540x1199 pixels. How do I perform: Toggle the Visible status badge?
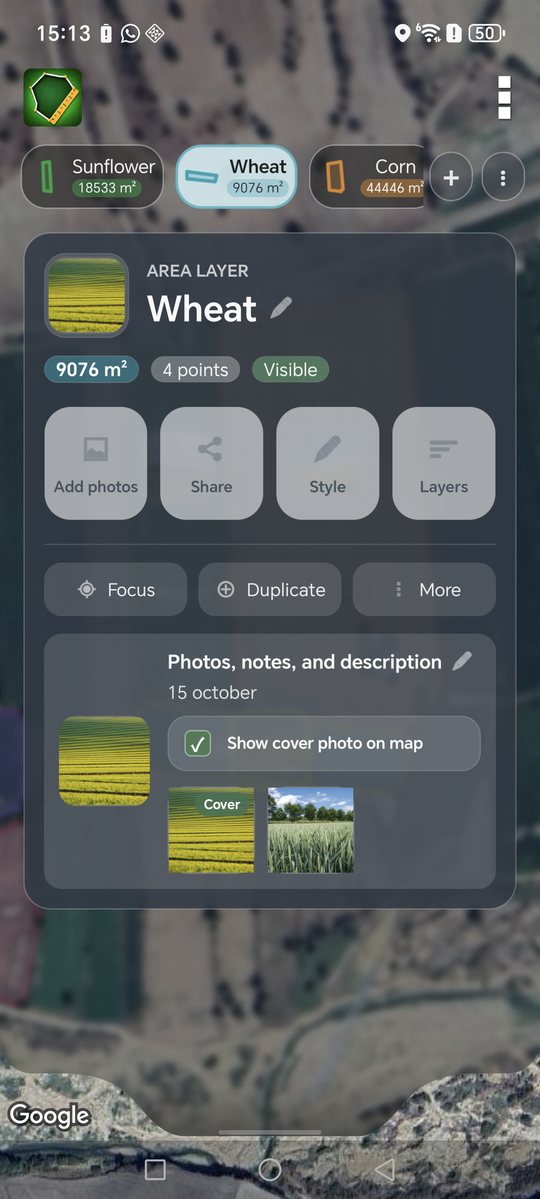click(x=291, y=370)
